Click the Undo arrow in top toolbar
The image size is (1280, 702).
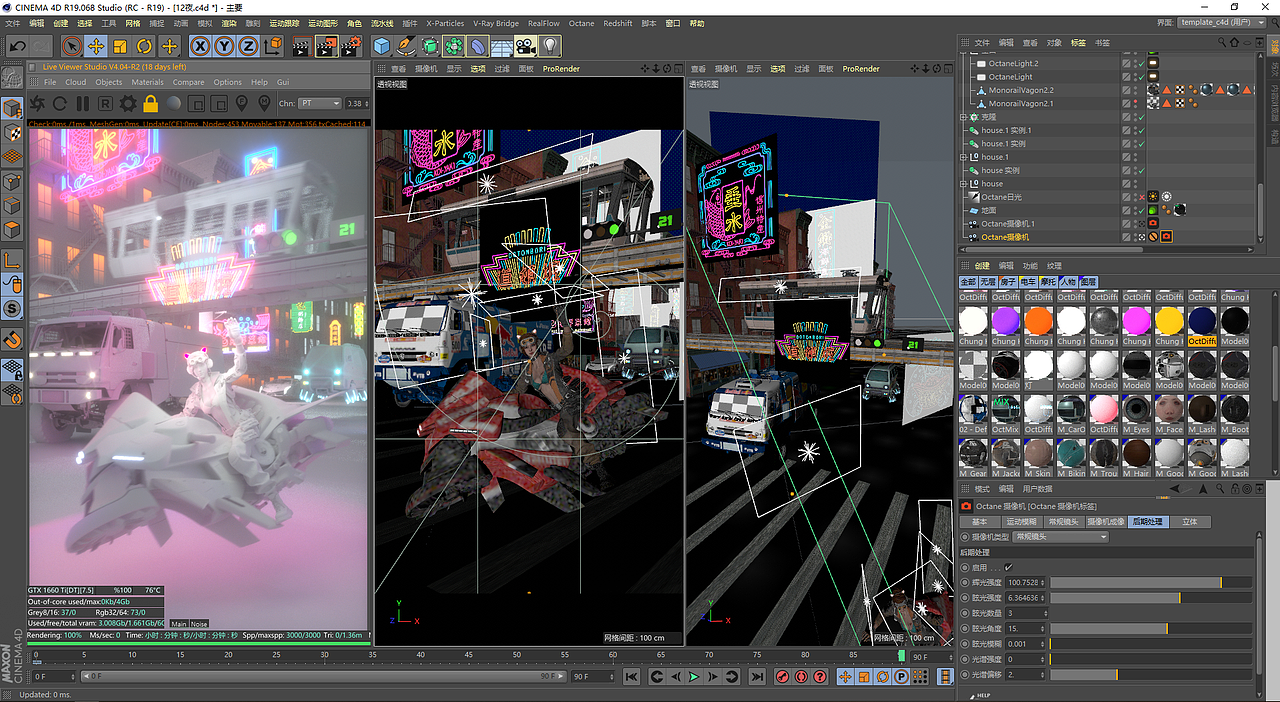pos(17,46)
